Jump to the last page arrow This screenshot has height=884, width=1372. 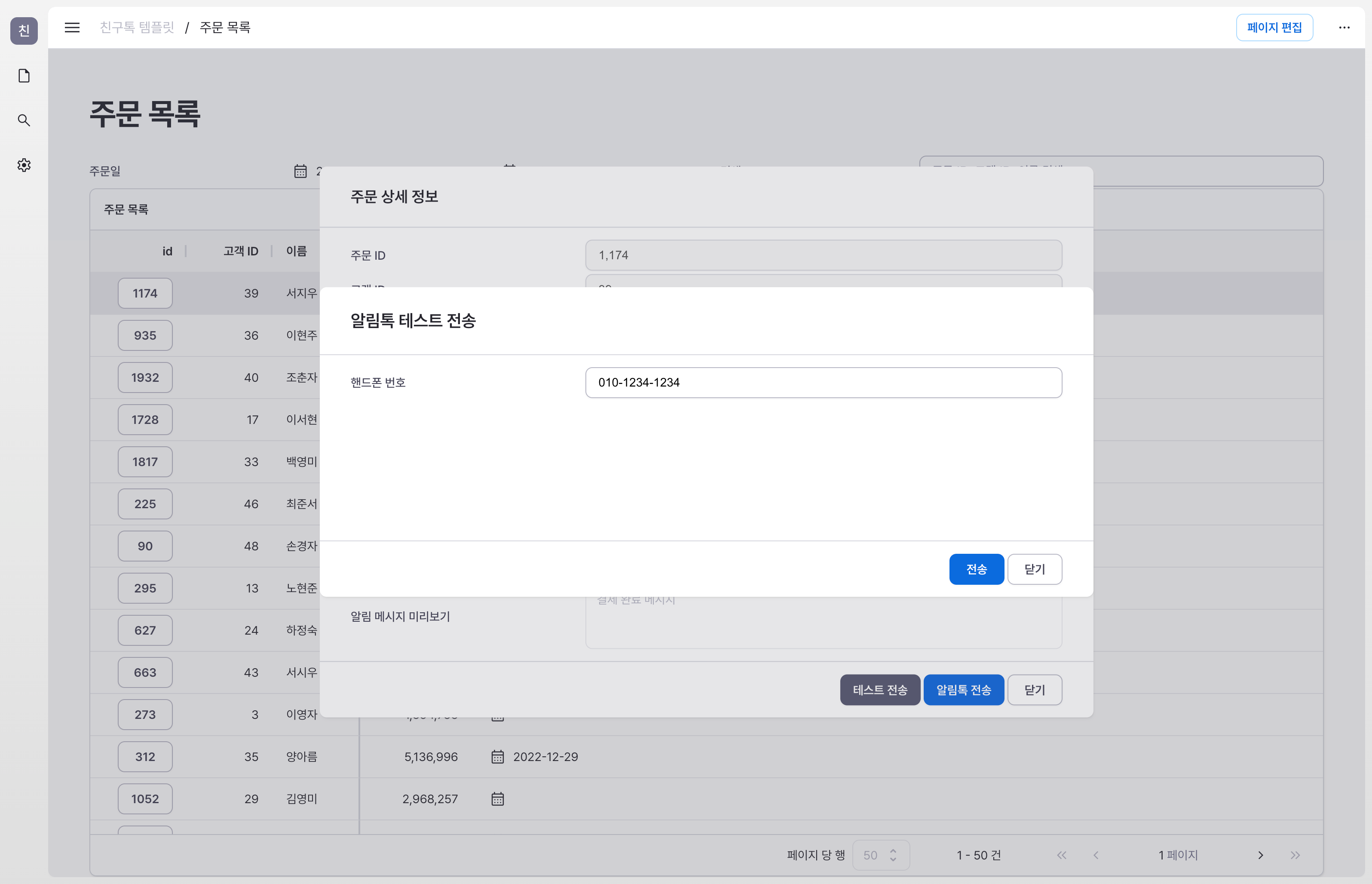tap(1295, 855)
